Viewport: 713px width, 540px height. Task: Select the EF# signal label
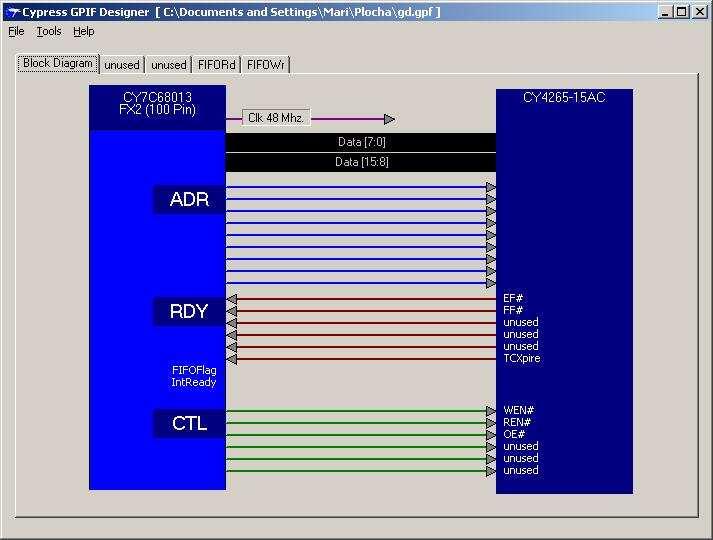point(513,298)
